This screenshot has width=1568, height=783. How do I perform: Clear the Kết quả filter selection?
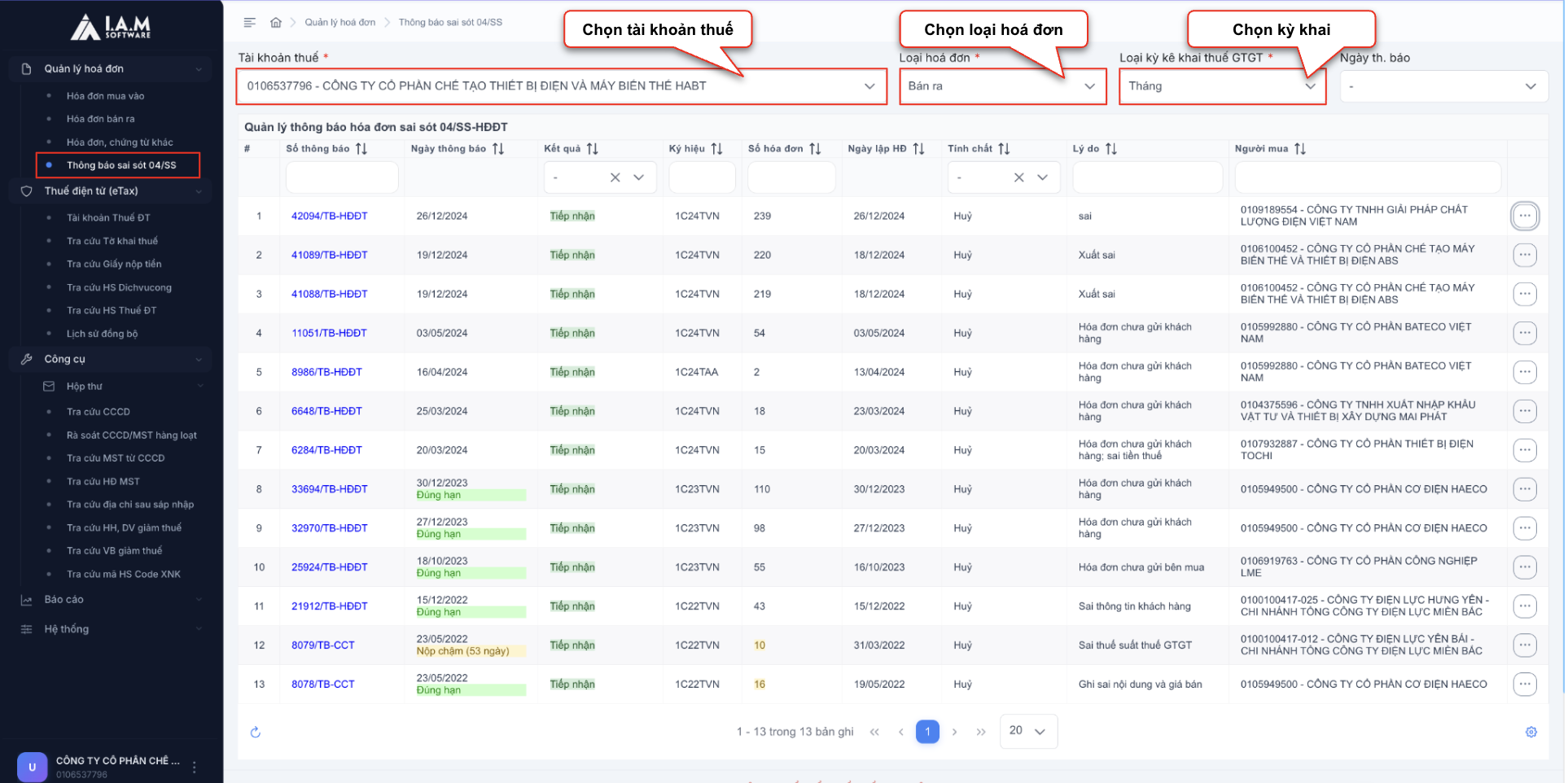click(x=615, y=177)
